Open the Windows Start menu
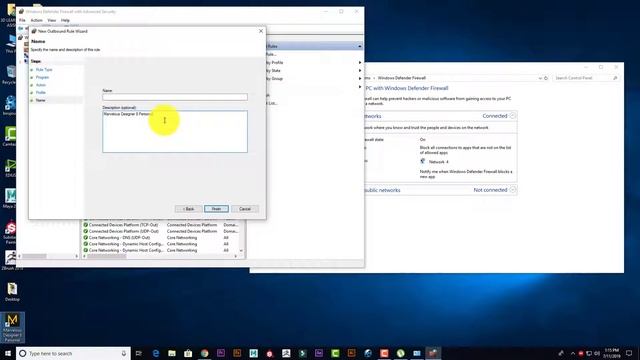 (8, 353)
